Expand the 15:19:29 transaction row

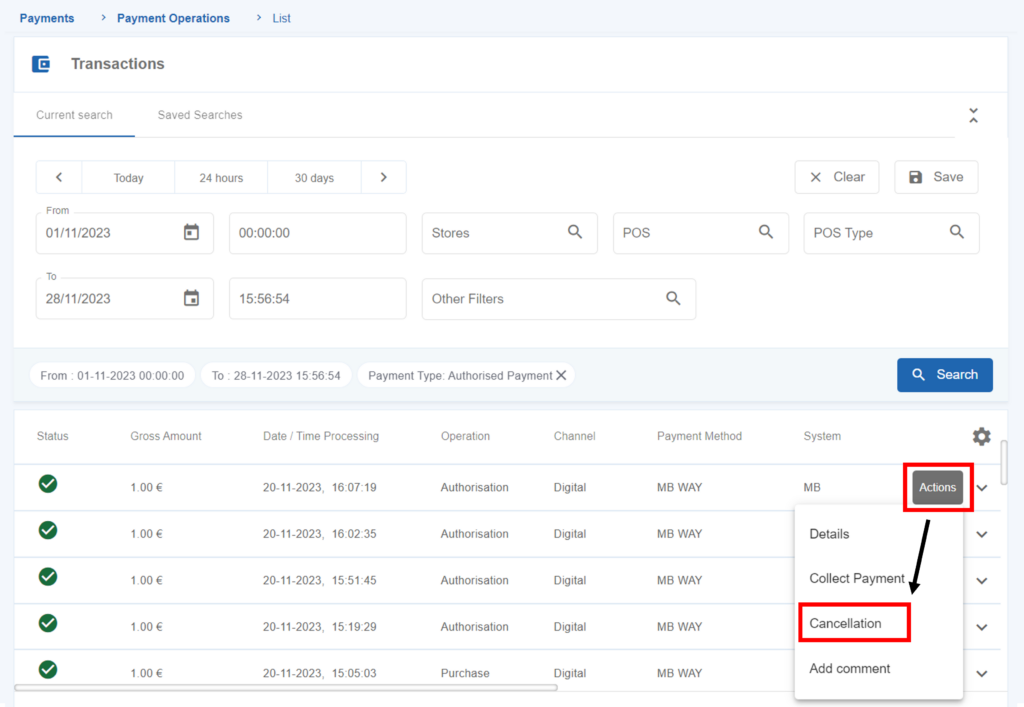tap(982, 627)
